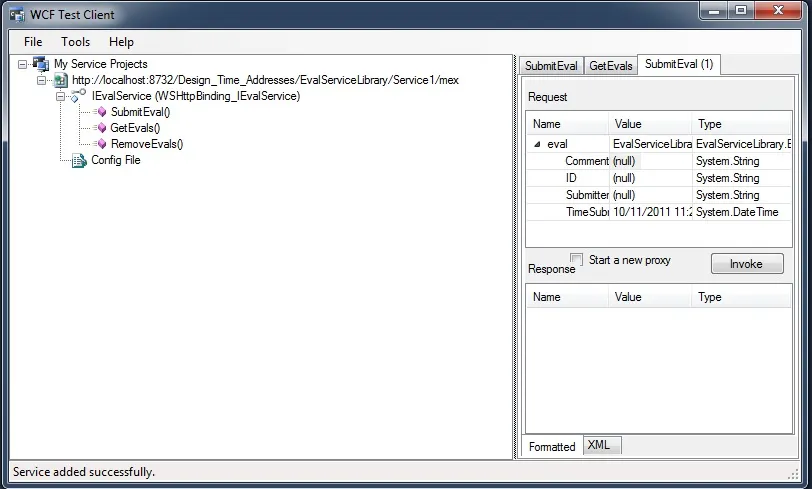This screenshot has height=489, width=812.
Task: Click the Request grid Type column header
Action: [741, 124]
